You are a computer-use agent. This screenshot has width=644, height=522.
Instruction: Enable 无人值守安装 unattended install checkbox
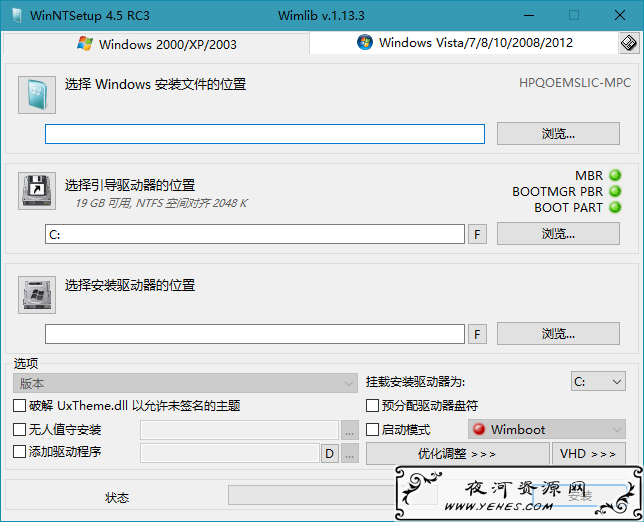[x=19, y=430]
